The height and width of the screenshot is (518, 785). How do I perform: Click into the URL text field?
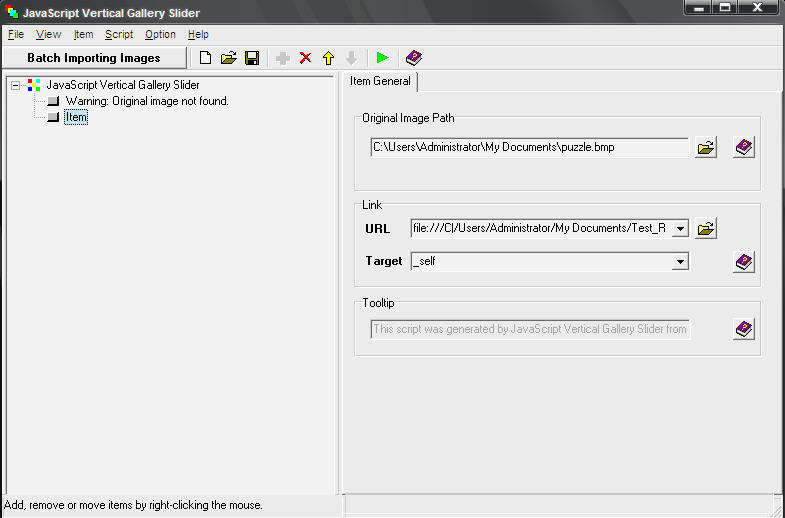point(541,229)
